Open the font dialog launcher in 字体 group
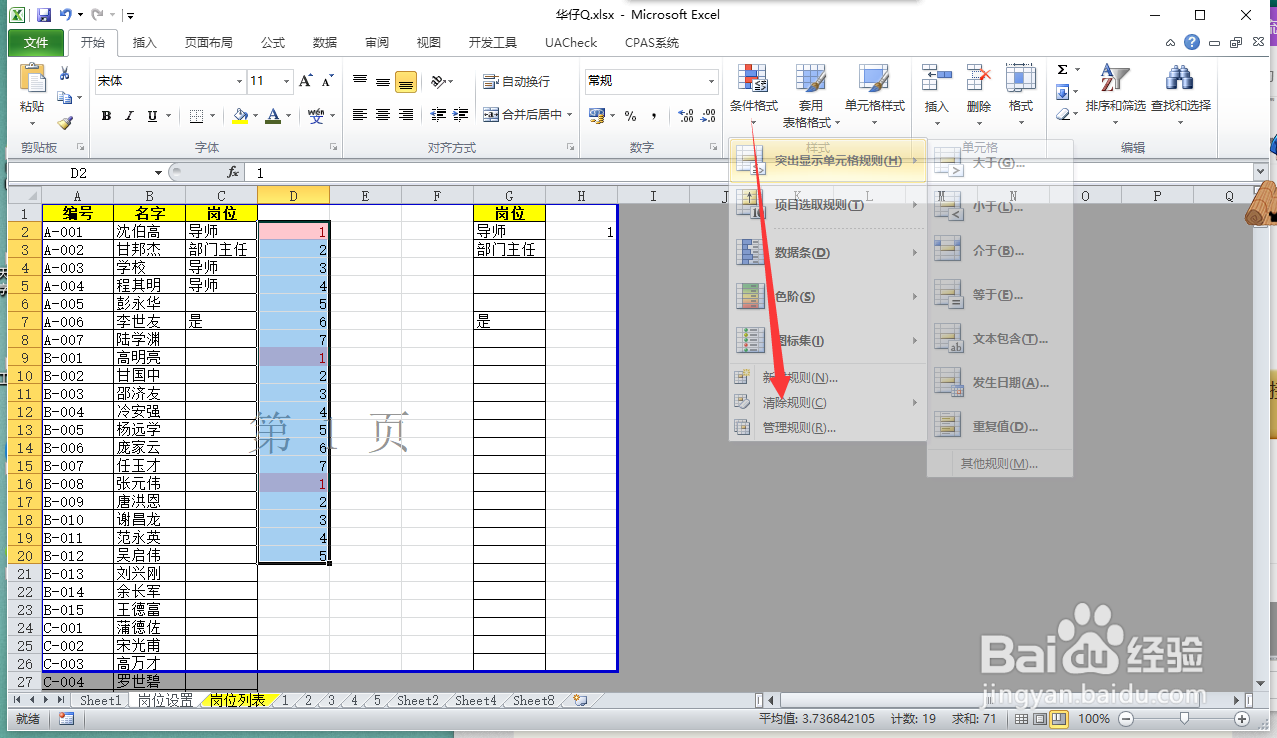The height and width of the screenshot is (738, 1277). coord(334,148)
